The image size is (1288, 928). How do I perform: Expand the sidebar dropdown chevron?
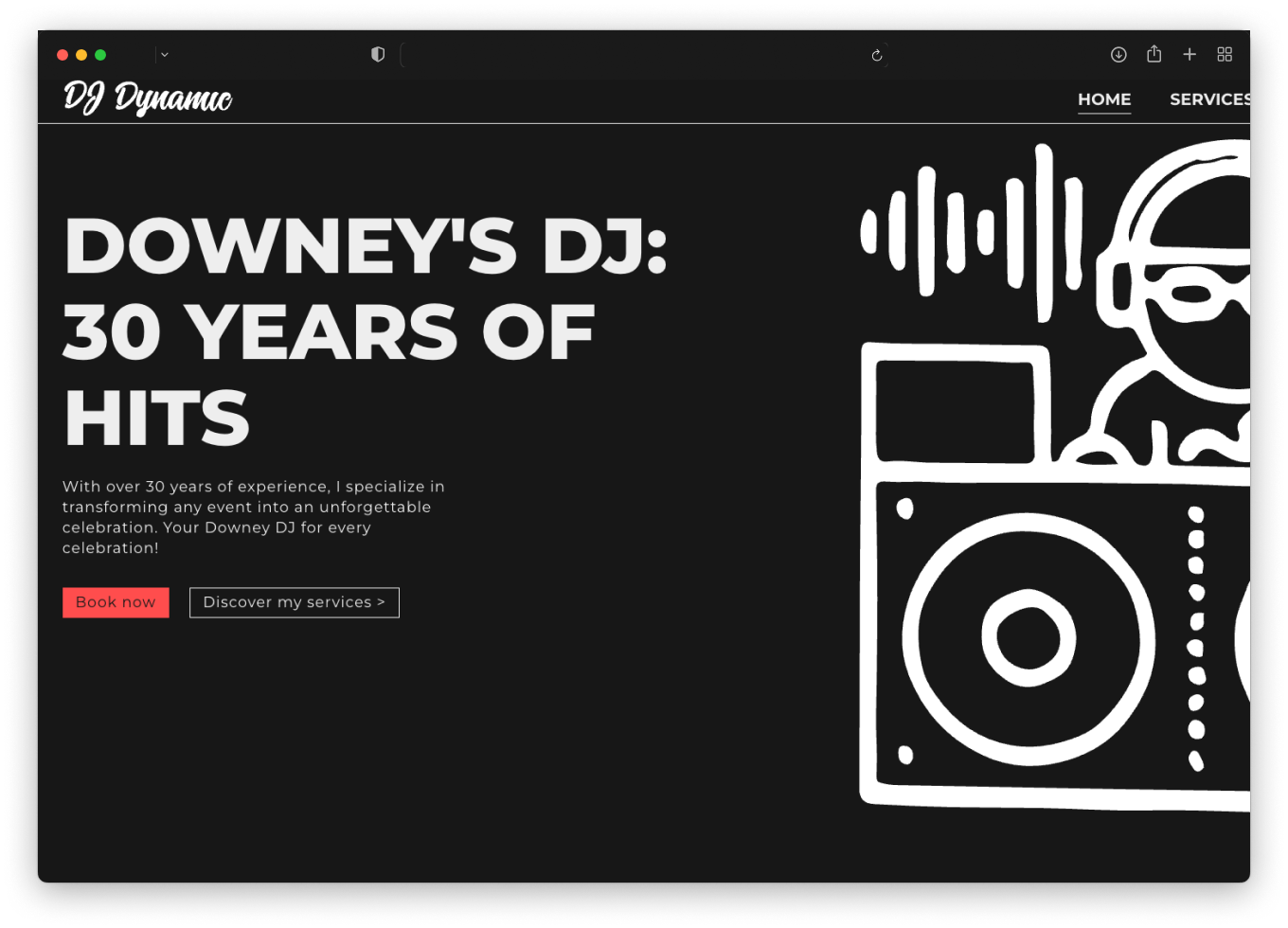(x=165, y=55)
